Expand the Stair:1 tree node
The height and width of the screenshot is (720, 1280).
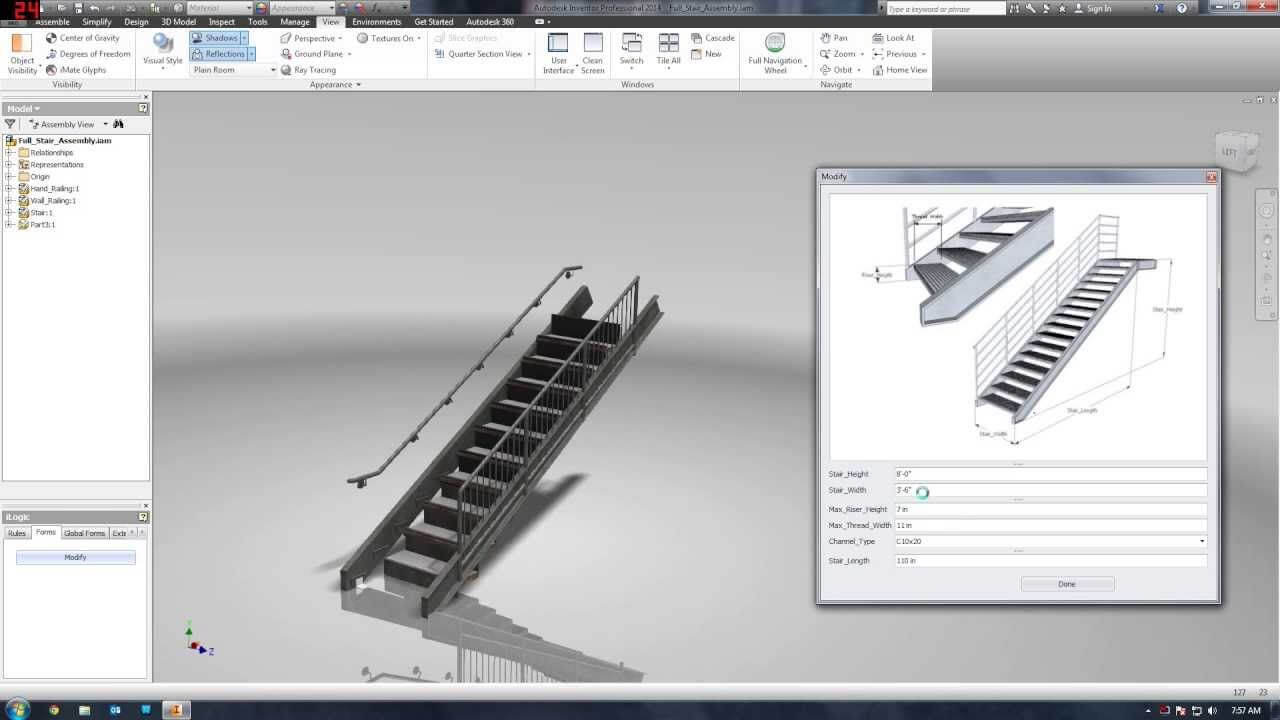[8, 212]
